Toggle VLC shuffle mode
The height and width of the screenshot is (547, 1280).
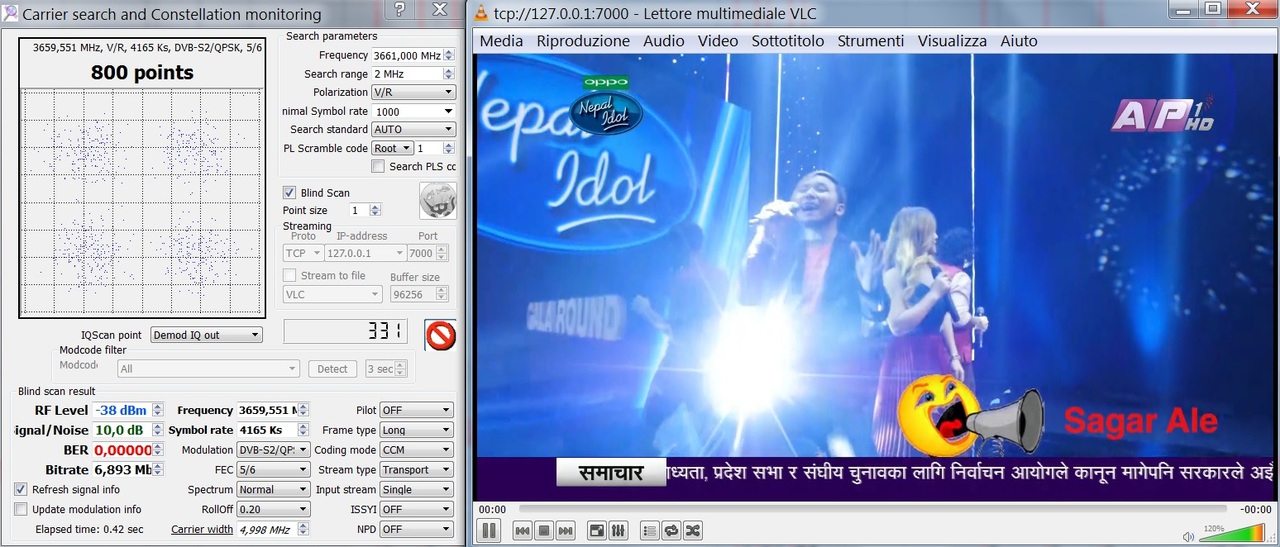(x=692, y=531)
